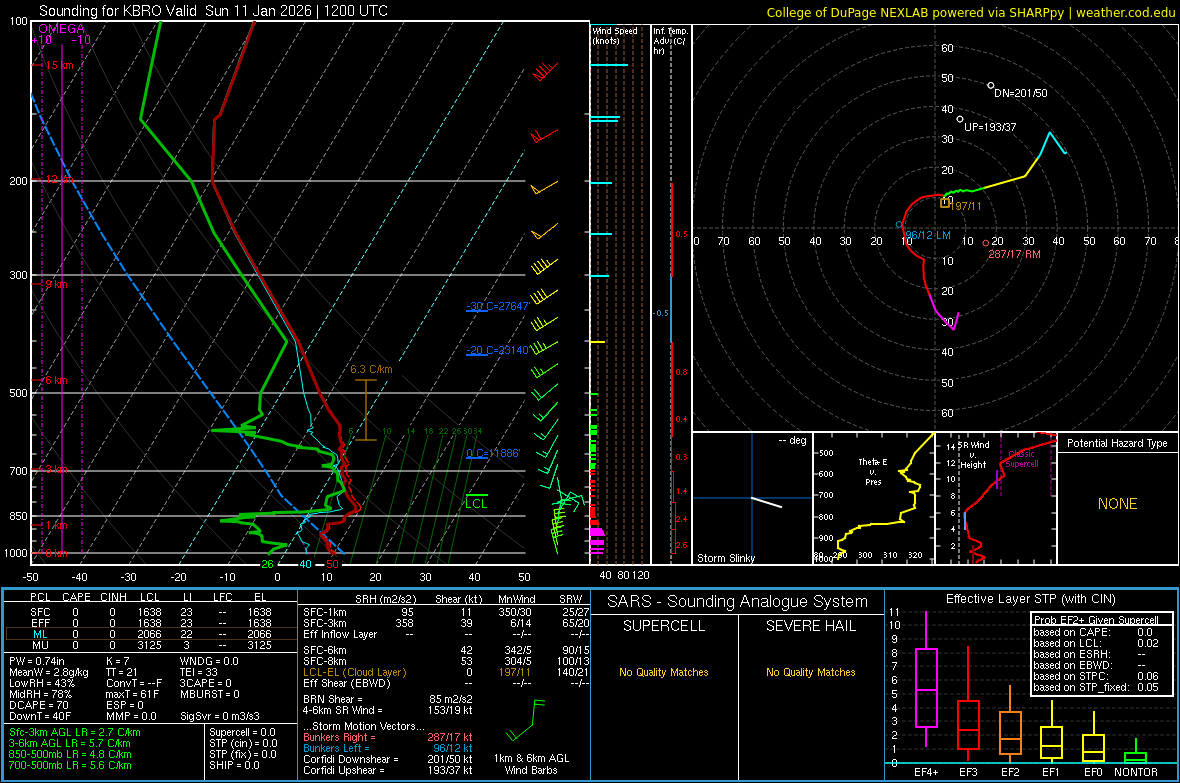Click the red 'Bunkers Right =' line
1180x783 pixels.
pyautogui.click(x=388, y=737)
